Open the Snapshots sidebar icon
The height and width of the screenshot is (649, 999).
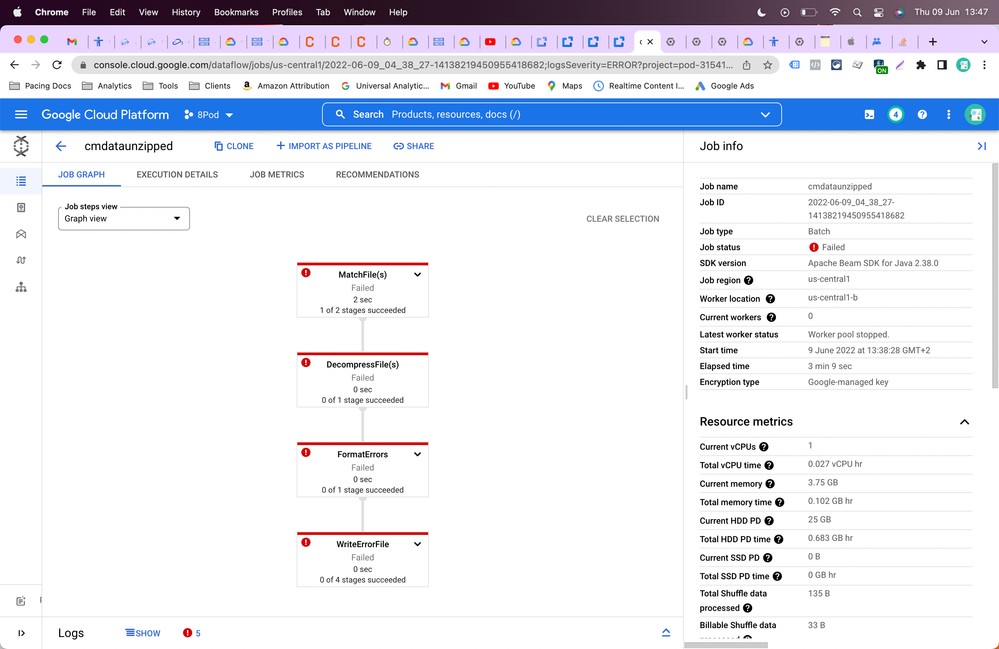tap(21, 208)
